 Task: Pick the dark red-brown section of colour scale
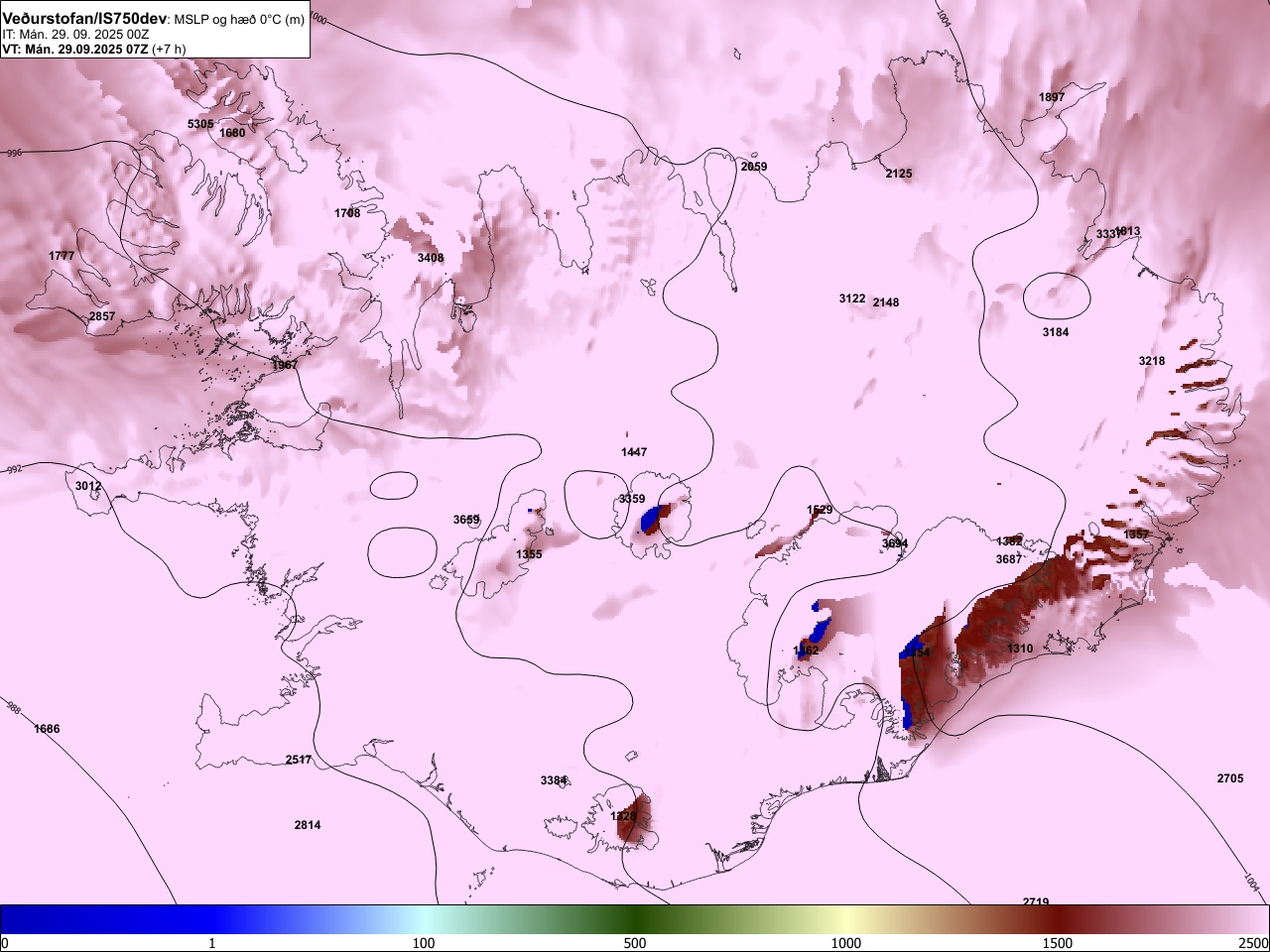(x=1058, y=919)
